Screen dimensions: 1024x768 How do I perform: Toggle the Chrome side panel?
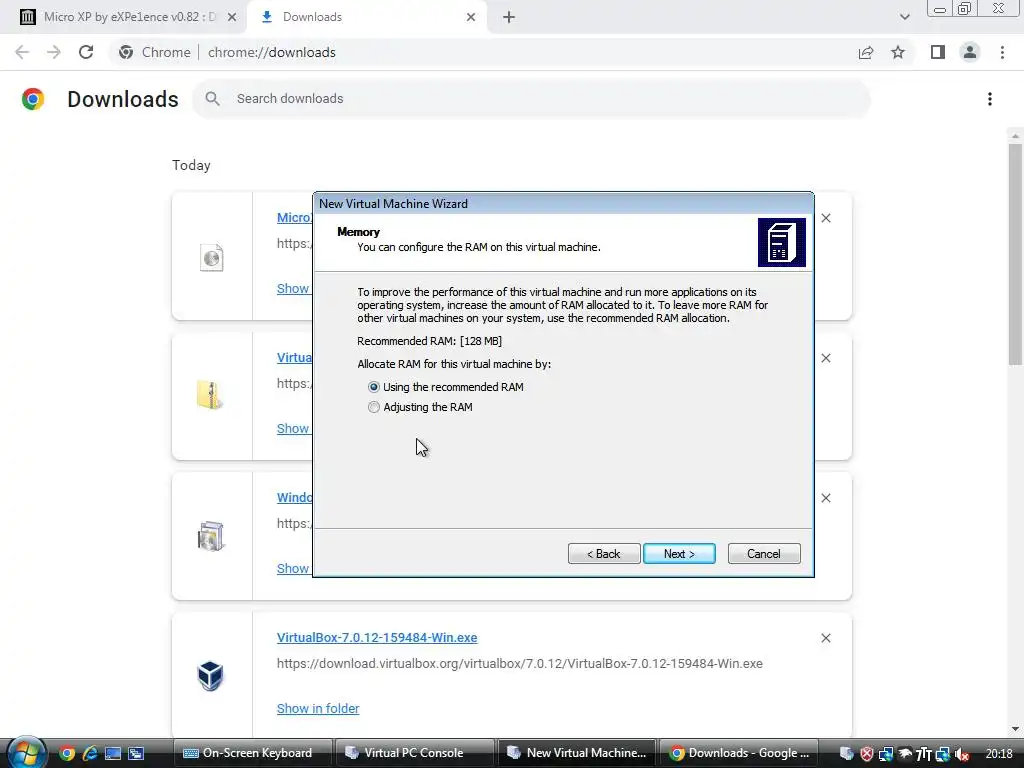[938, 52]
